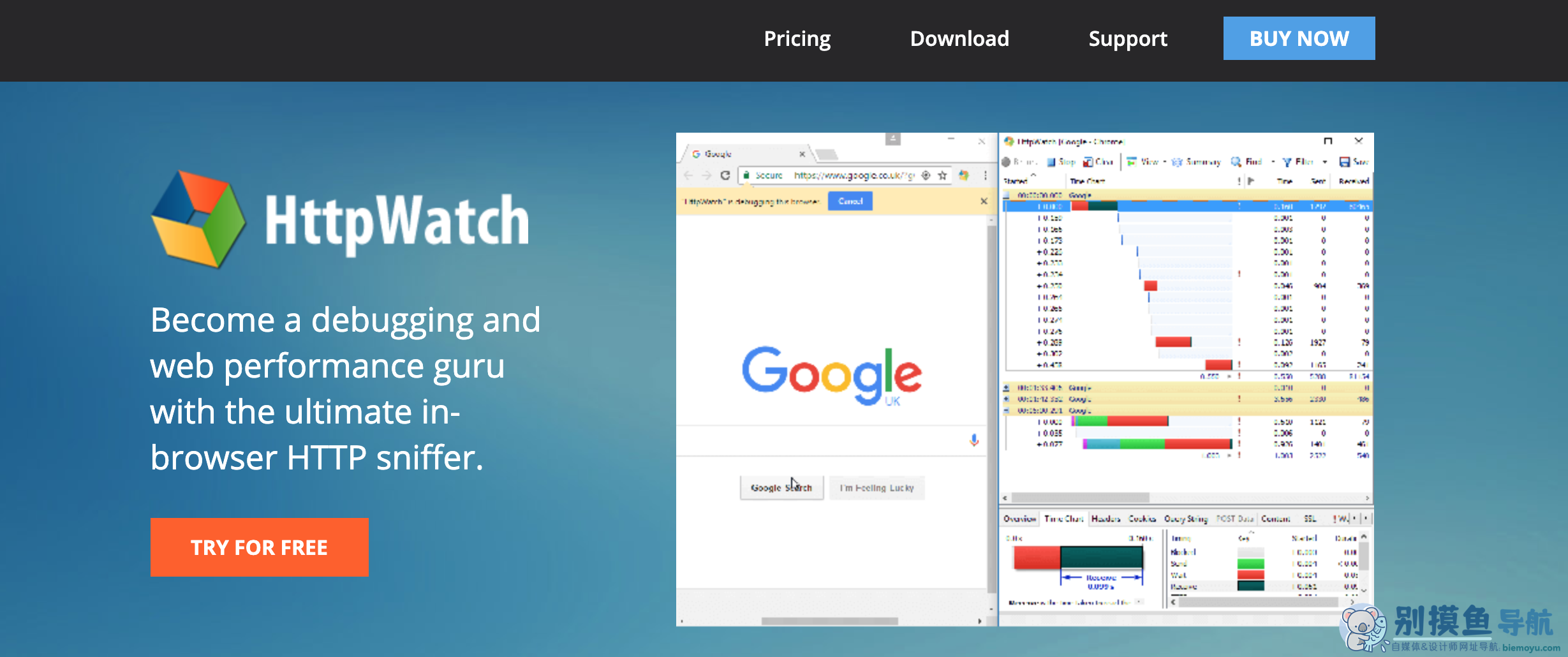Click the Google UK logo in the screenshot
This screenshot has height=657, width=1568.
click(832, 376)
